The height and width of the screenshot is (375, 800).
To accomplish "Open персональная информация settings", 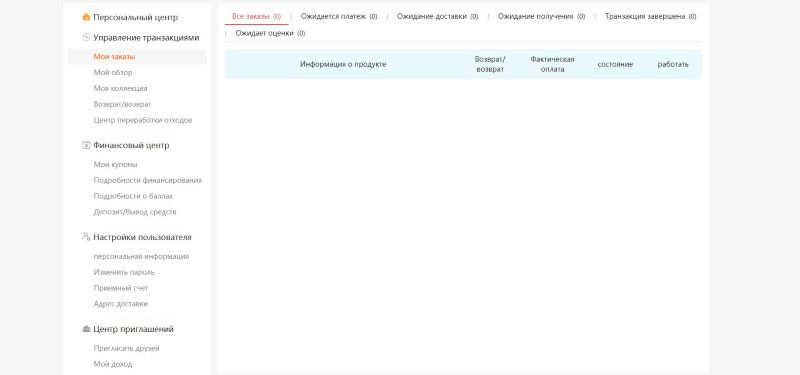I will [141, 256].
